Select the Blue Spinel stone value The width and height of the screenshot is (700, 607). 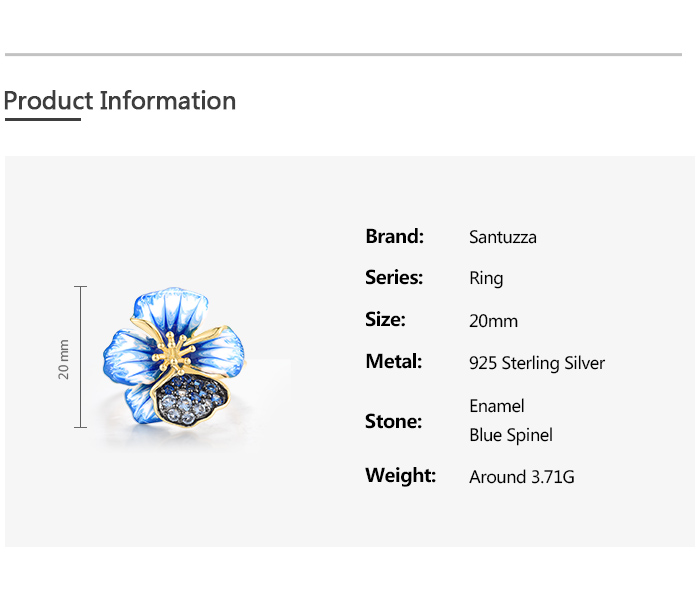[510, 435]
